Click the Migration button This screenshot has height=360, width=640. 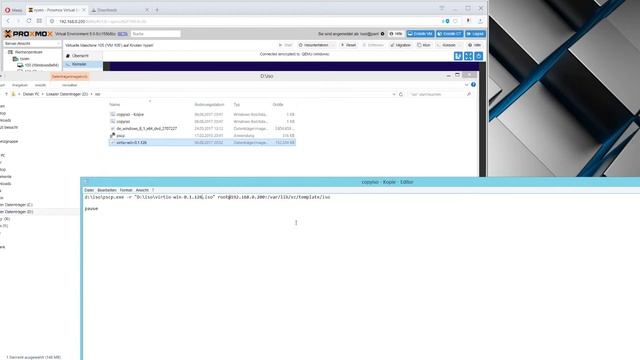click(x=400, y=45)
